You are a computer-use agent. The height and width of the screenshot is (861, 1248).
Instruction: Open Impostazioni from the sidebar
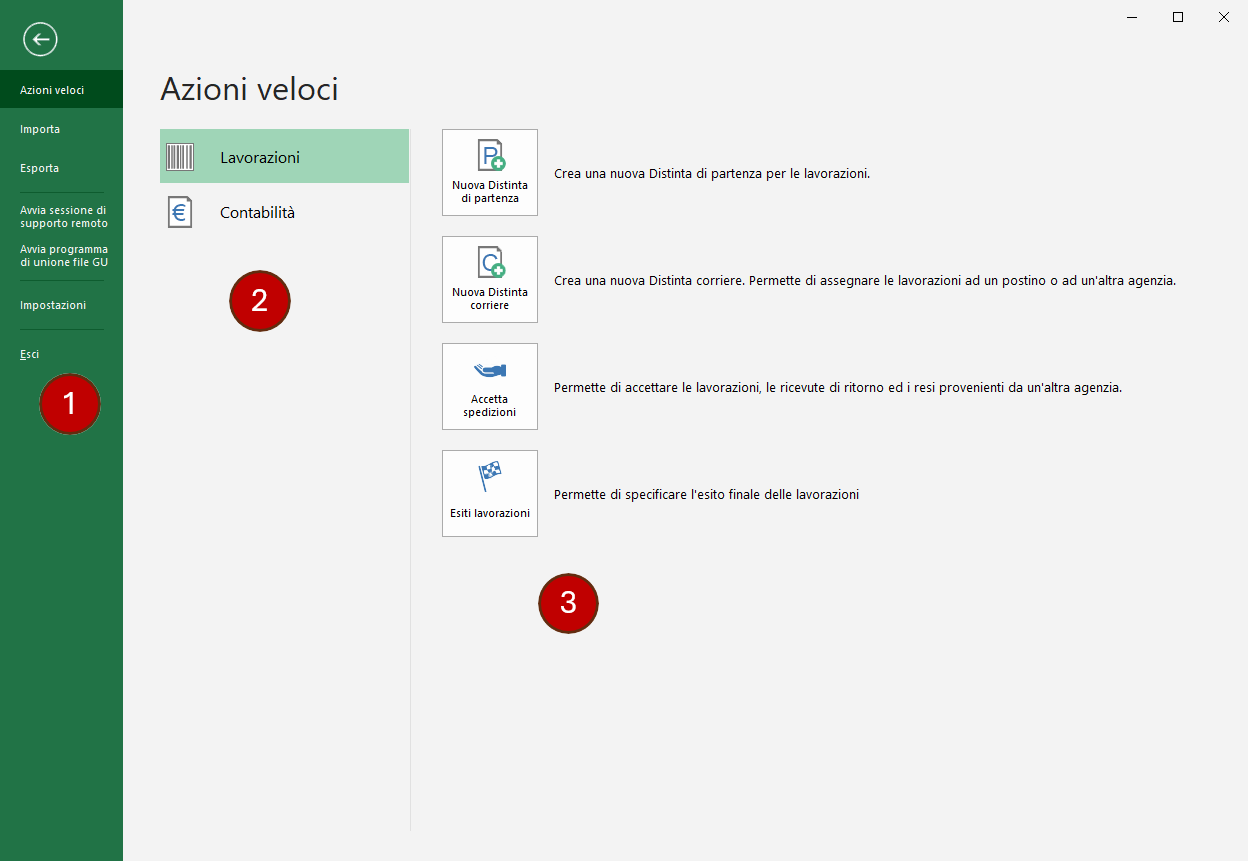coord(53,305)
